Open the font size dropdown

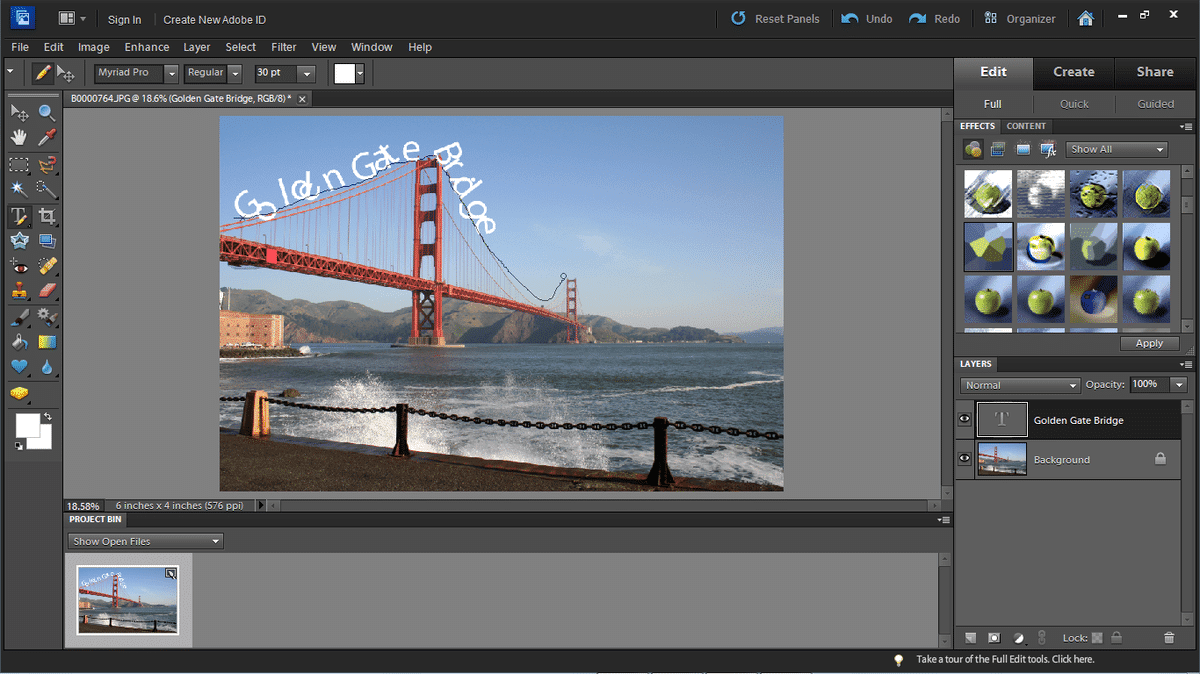pyautogui.click(x=306, y=73)
